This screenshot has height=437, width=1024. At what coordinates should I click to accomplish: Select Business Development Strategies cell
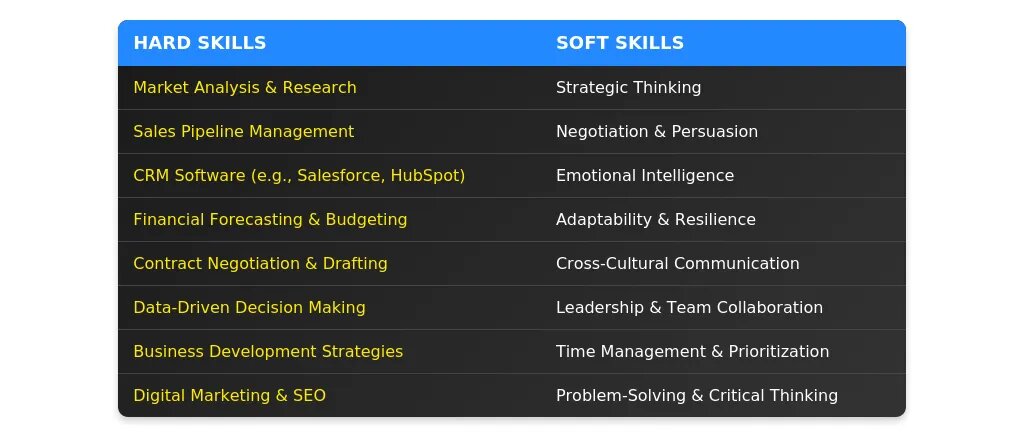point(268,352)
